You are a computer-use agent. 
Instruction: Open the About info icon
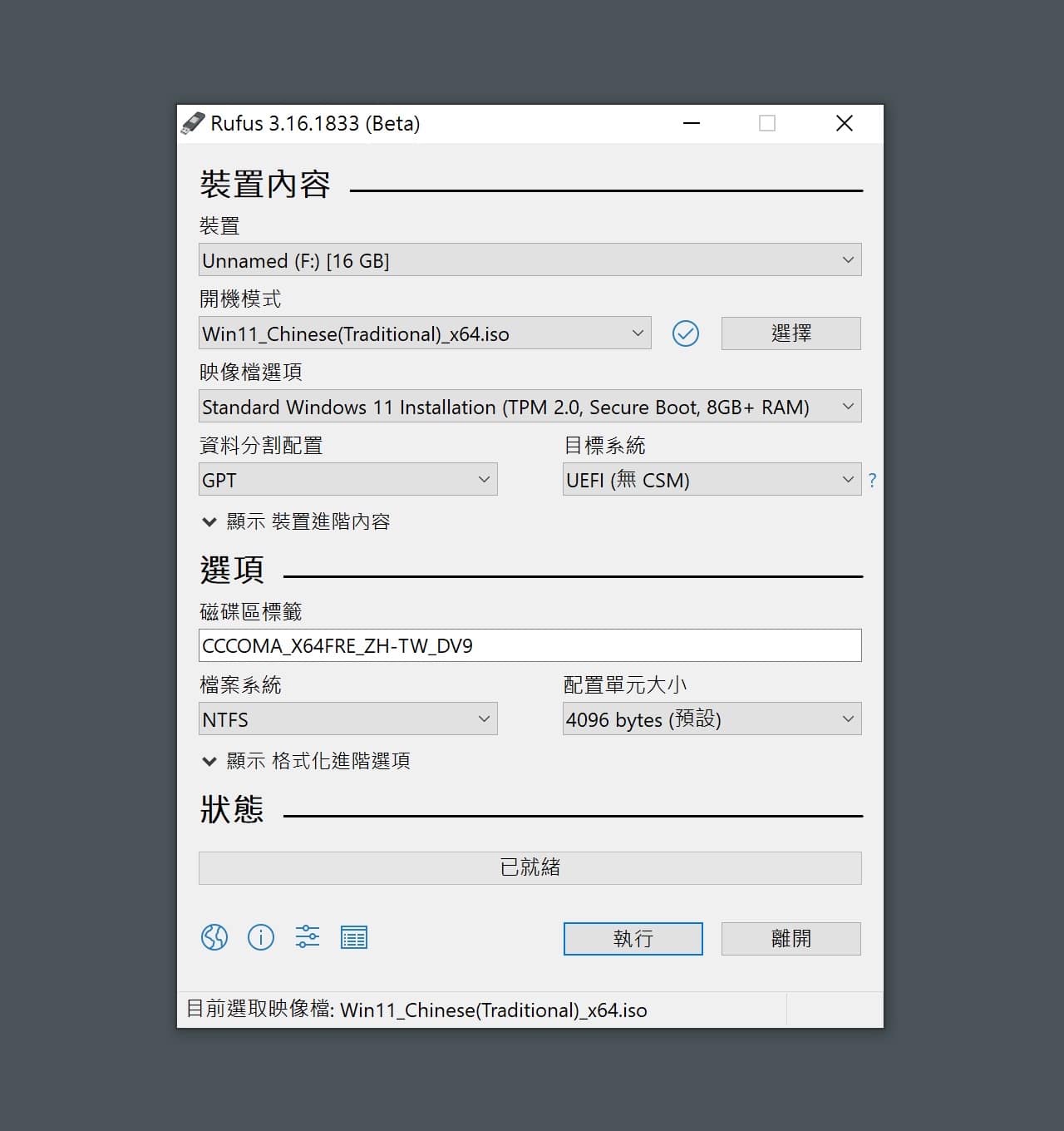tap(261, 937)
